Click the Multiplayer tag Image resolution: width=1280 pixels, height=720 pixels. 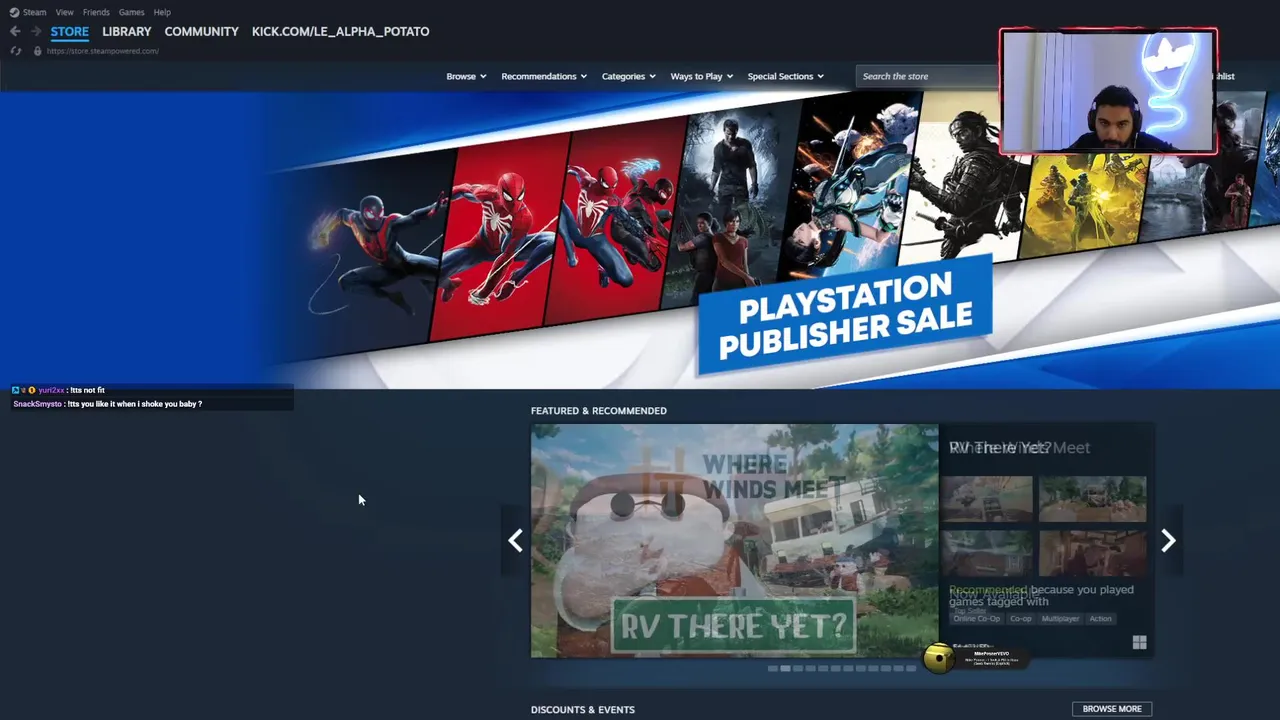point(1060,619)
